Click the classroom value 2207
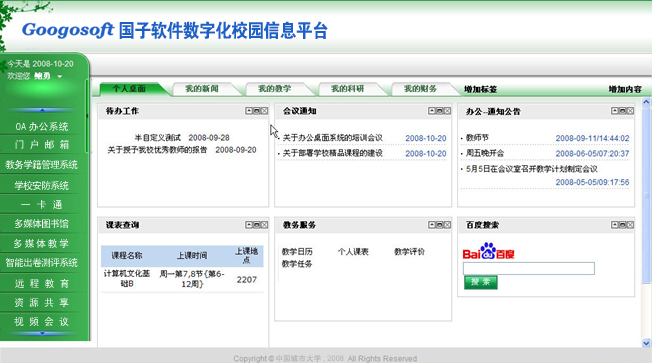Screen dimensions: 652x363 (247, 280)
